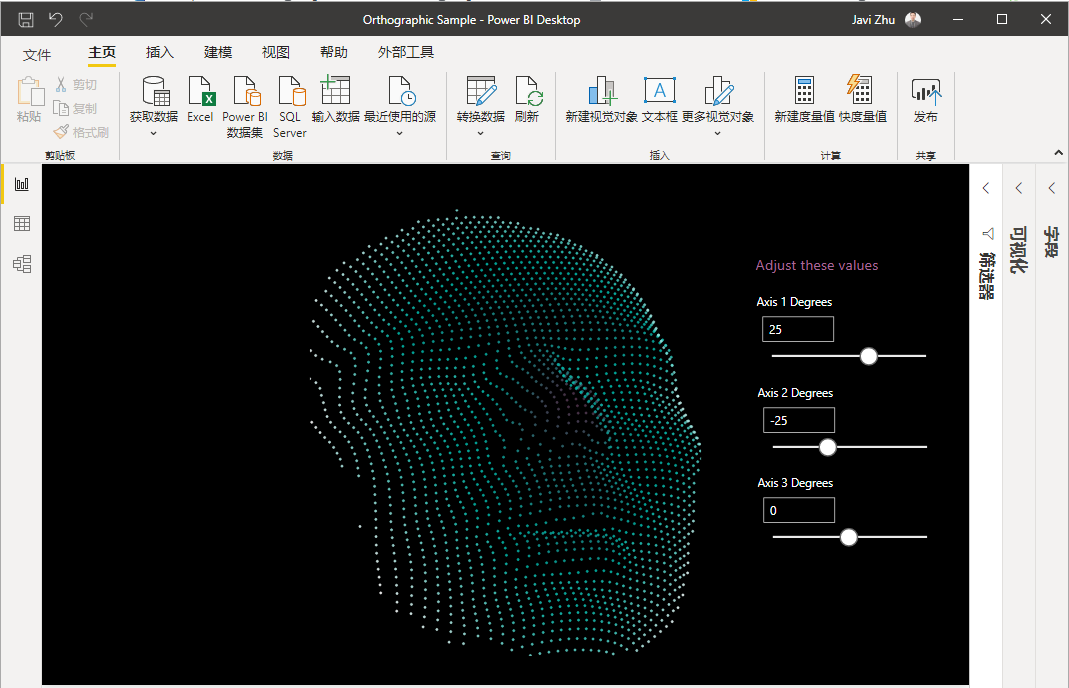Open 获取数据 dropdown arrow
This screenshot has height=688, width=1069.
(153, 134)
